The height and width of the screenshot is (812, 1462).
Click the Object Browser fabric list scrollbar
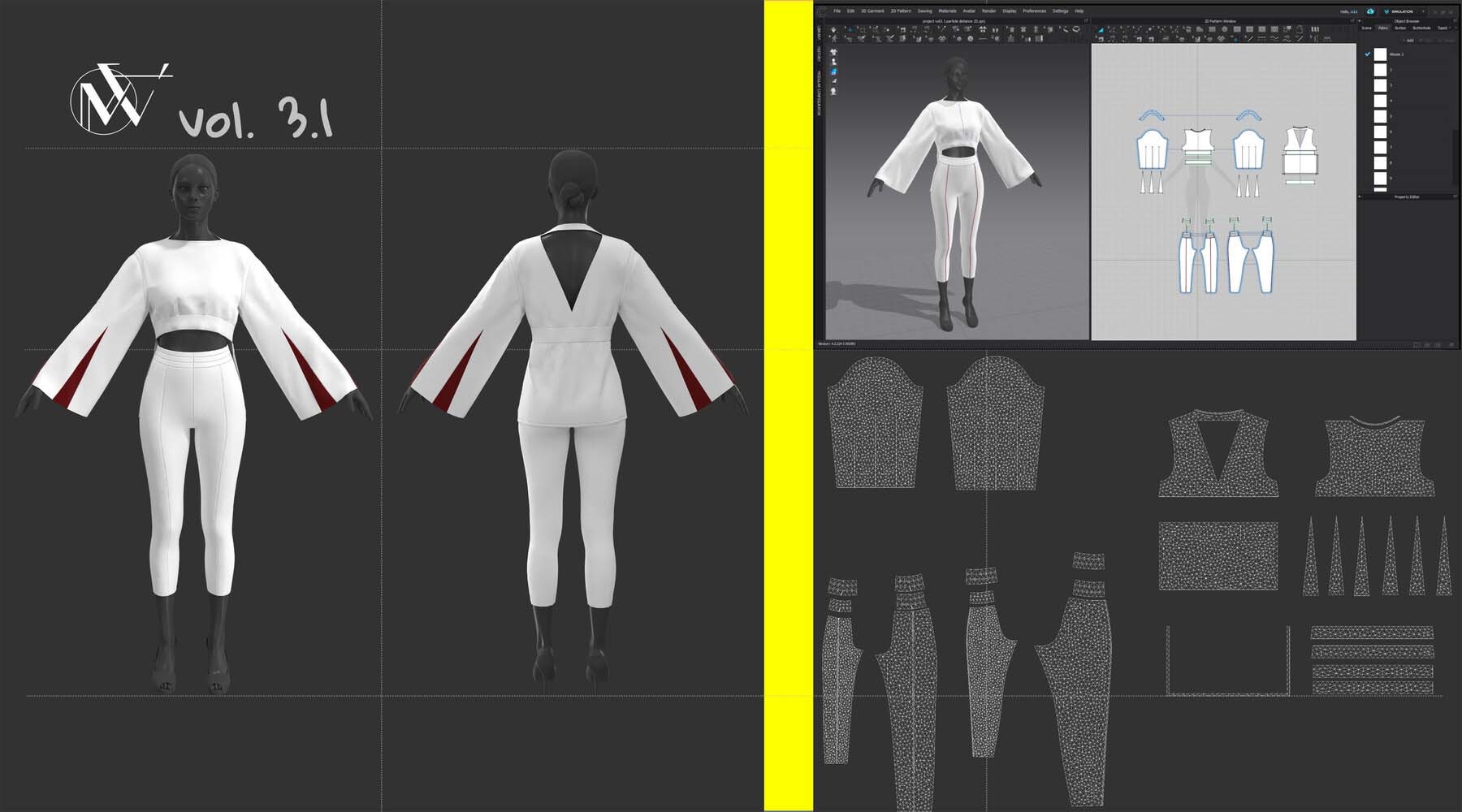pos(1455,146)
